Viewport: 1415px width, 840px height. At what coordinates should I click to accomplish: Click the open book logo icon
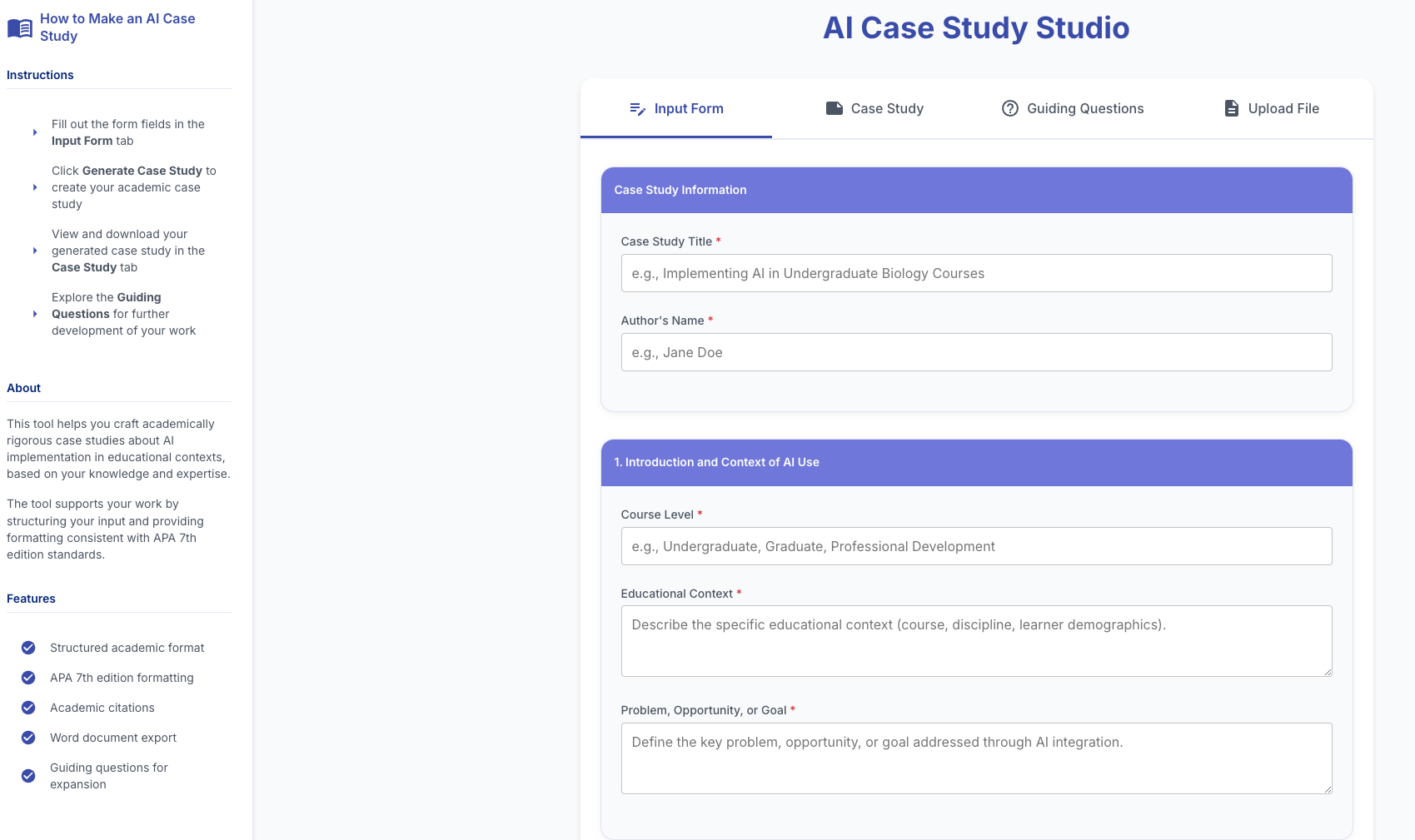[19, 28]
